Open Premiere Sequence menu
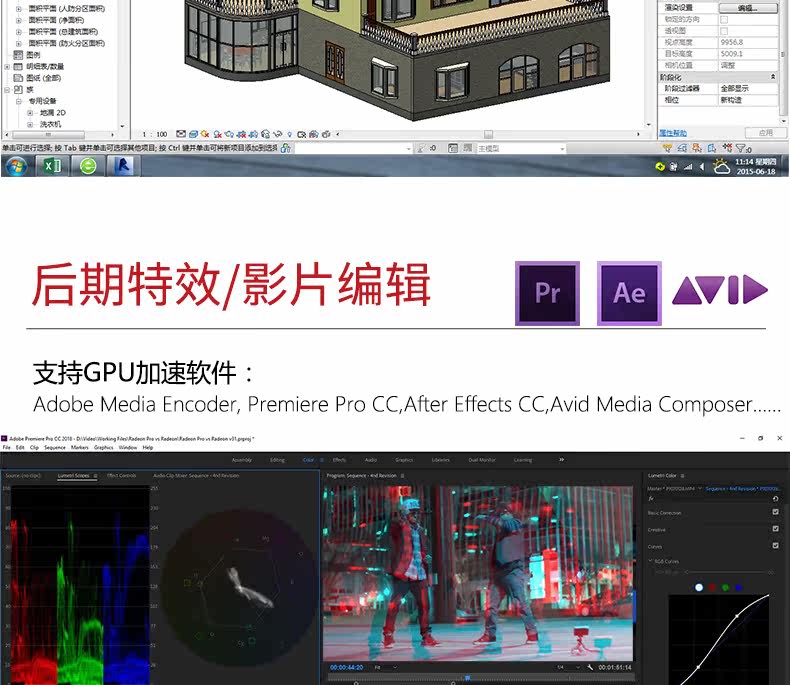The width and height of the screenshot is (790, 685). click(54, 447)
